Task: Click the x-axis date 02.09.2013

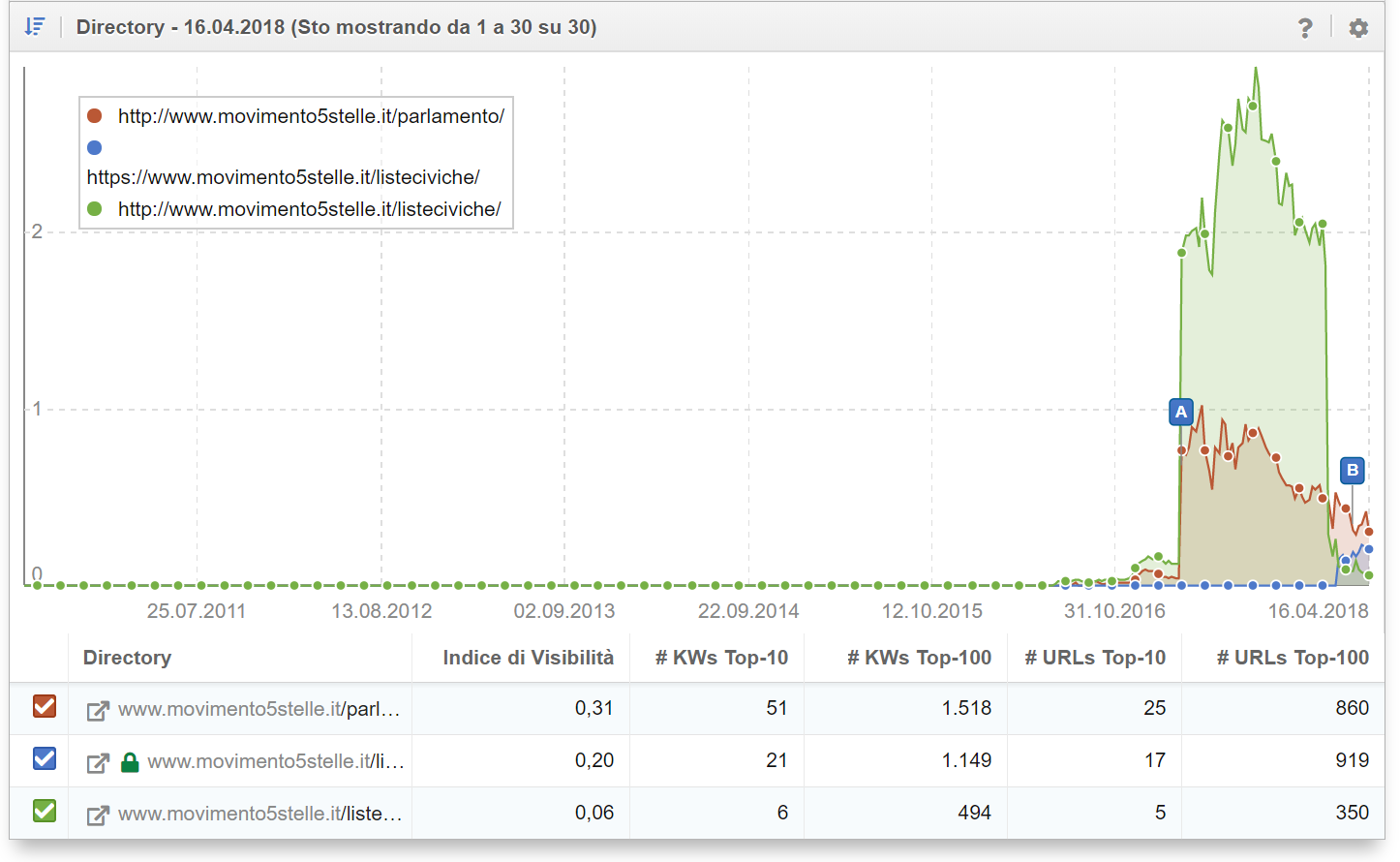Action: tap(564, 611)
